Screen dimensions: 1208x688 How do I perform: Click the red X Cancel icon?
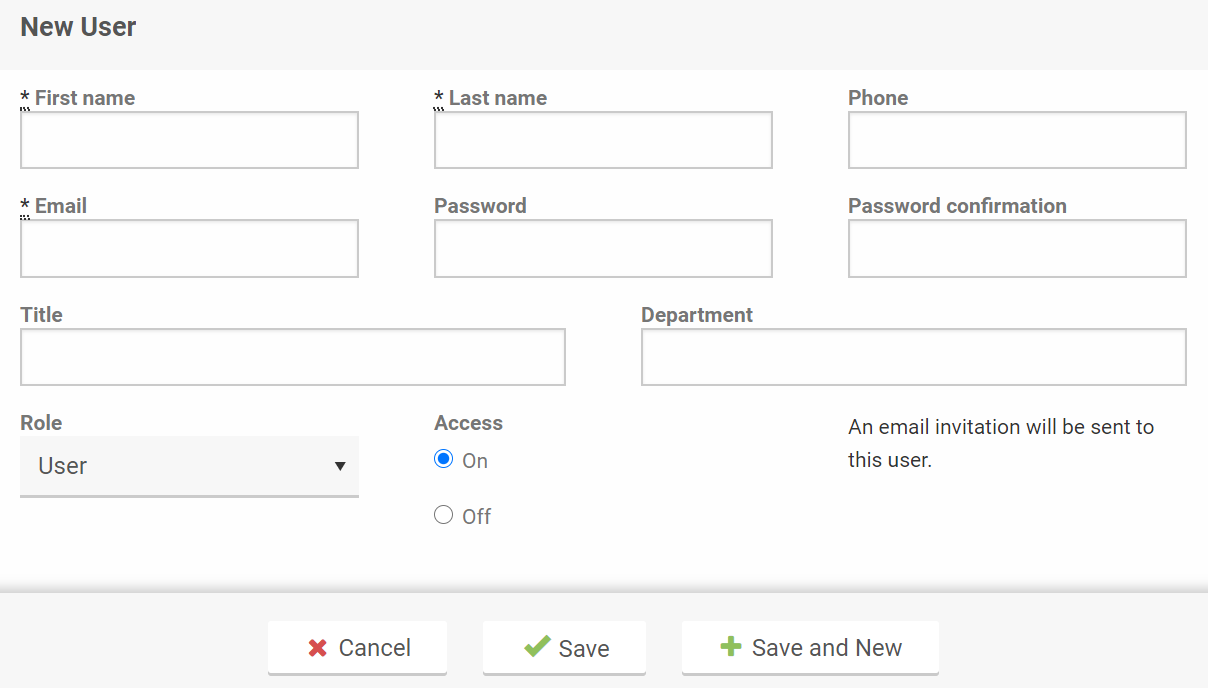(318, 648)
